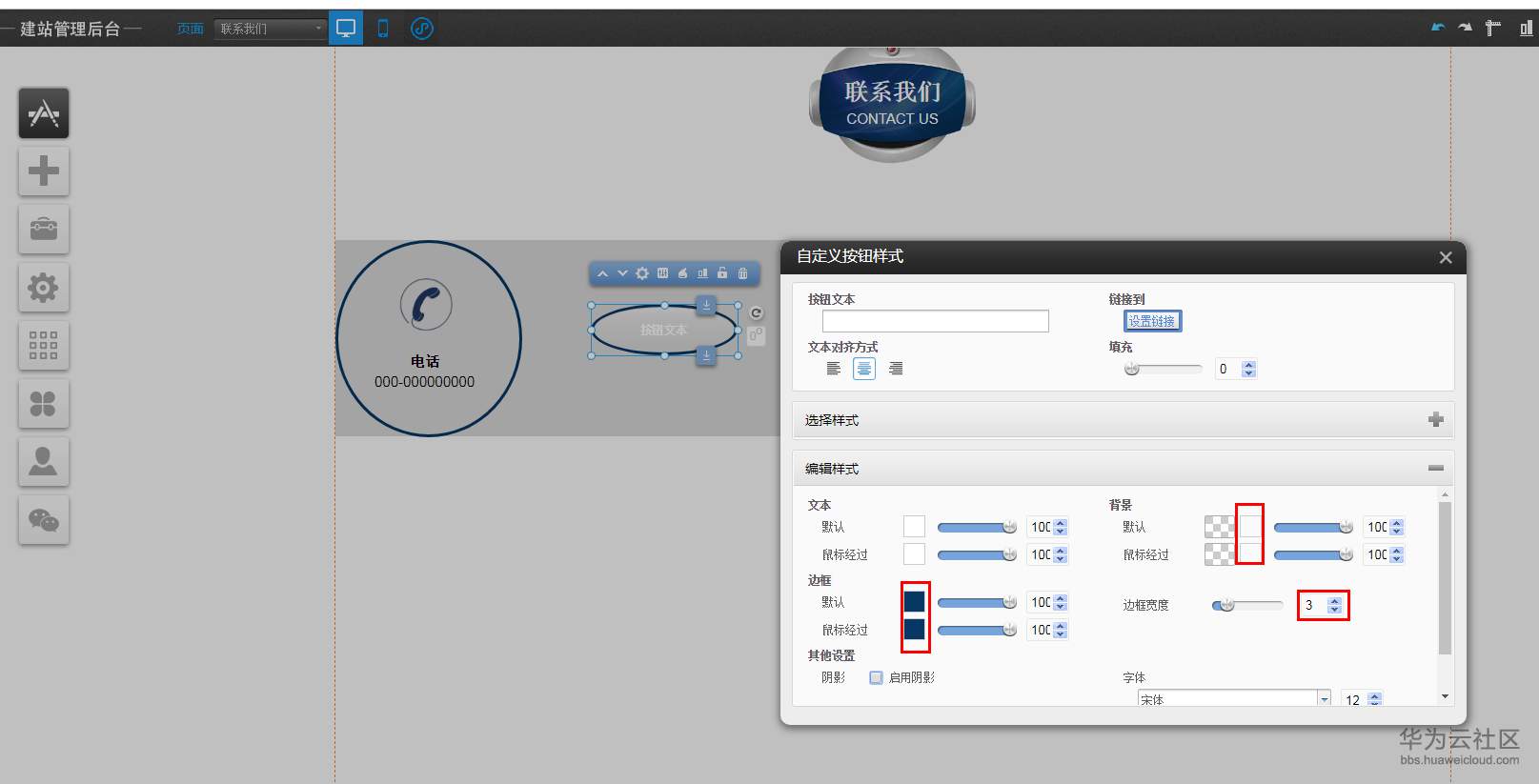Image resolution: width=1539 pixels, height=784 pixels.
Task: Click the blue circular icon in top bar
Action: 422,29
